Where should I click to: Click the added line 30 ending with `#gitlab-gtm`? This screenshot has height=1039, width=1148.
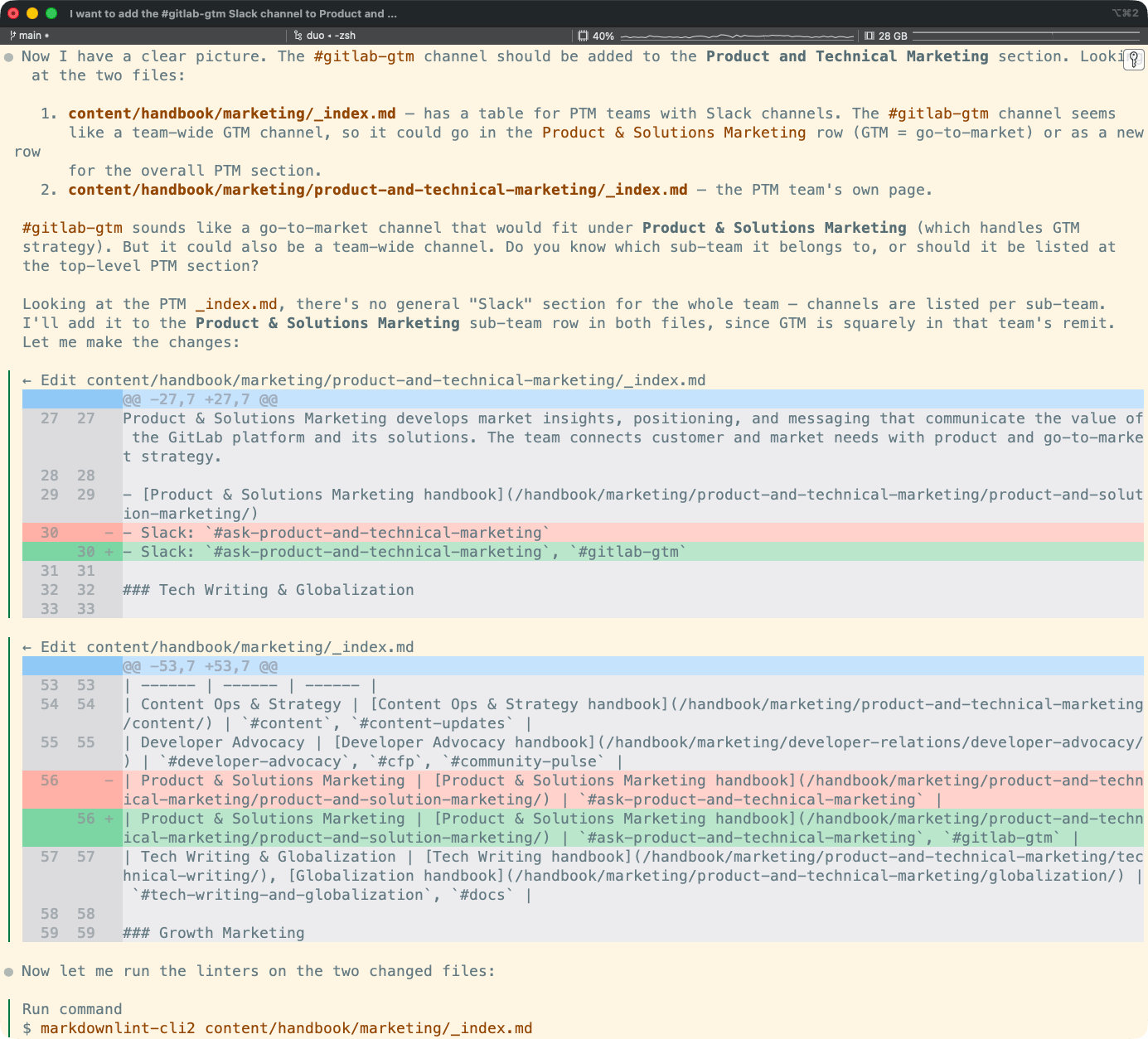coord(583,552)
